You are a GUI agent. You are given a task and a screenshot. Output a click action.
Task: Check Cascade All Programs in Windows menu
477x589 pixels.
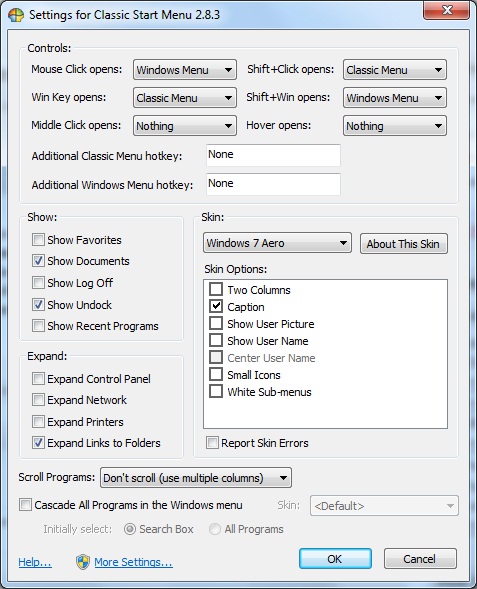click(x=25, y=504)
